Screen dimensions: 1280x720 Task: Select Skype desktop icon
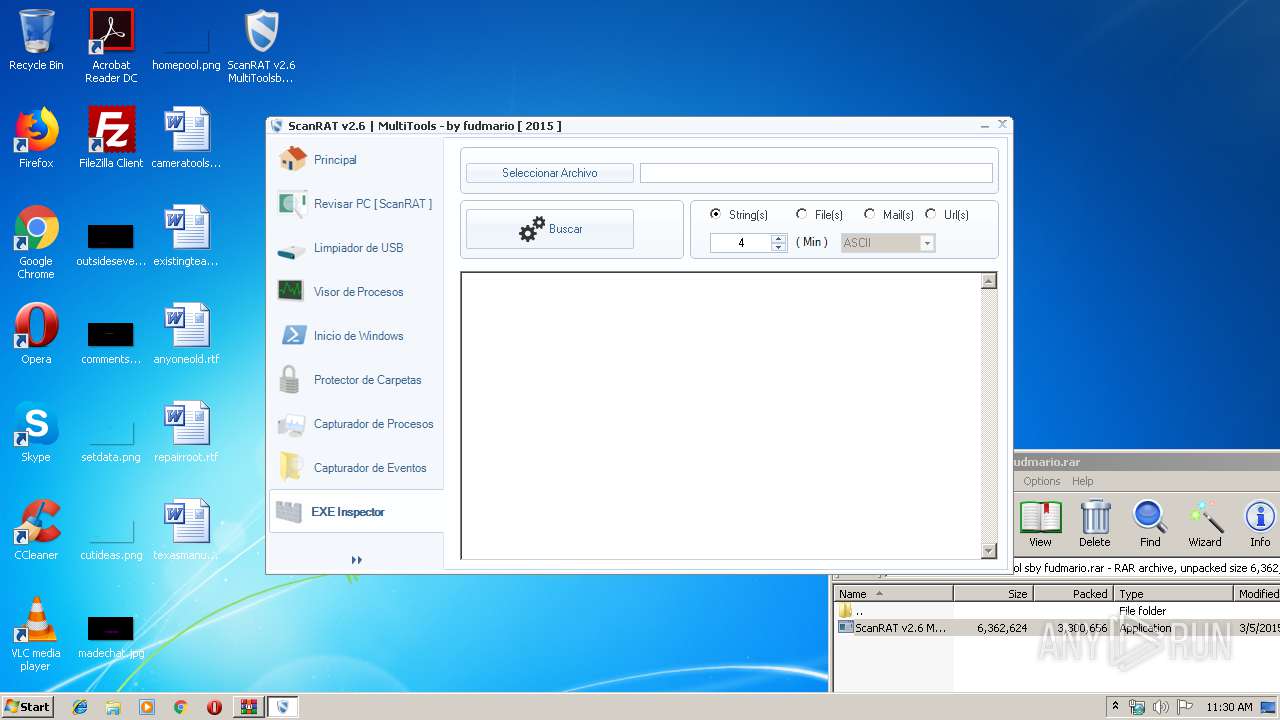click(x=36, y=432)
